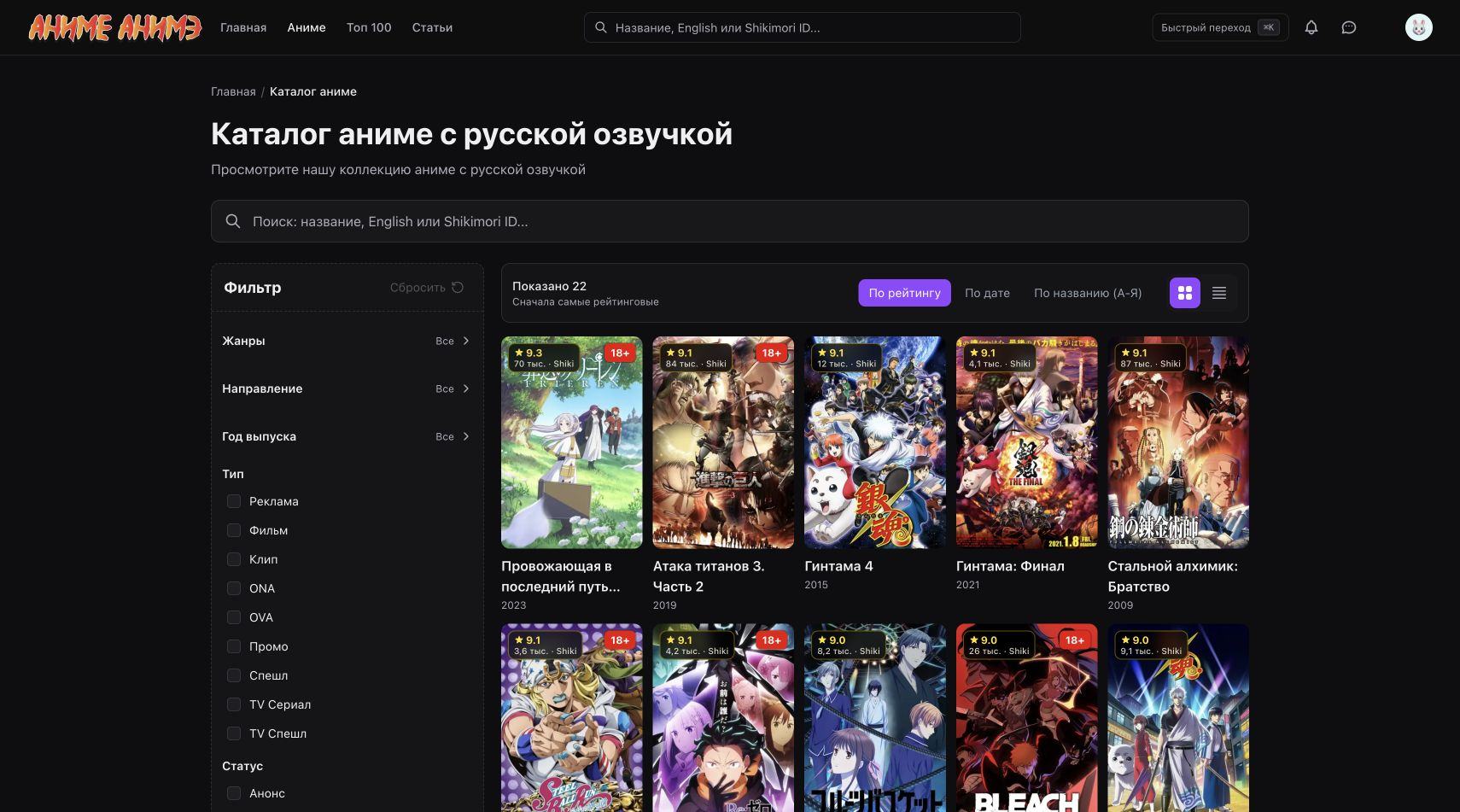Click the 18+ badge on Attack on Titan poster
The image size is (1460, 812).
tap(772, 353)
